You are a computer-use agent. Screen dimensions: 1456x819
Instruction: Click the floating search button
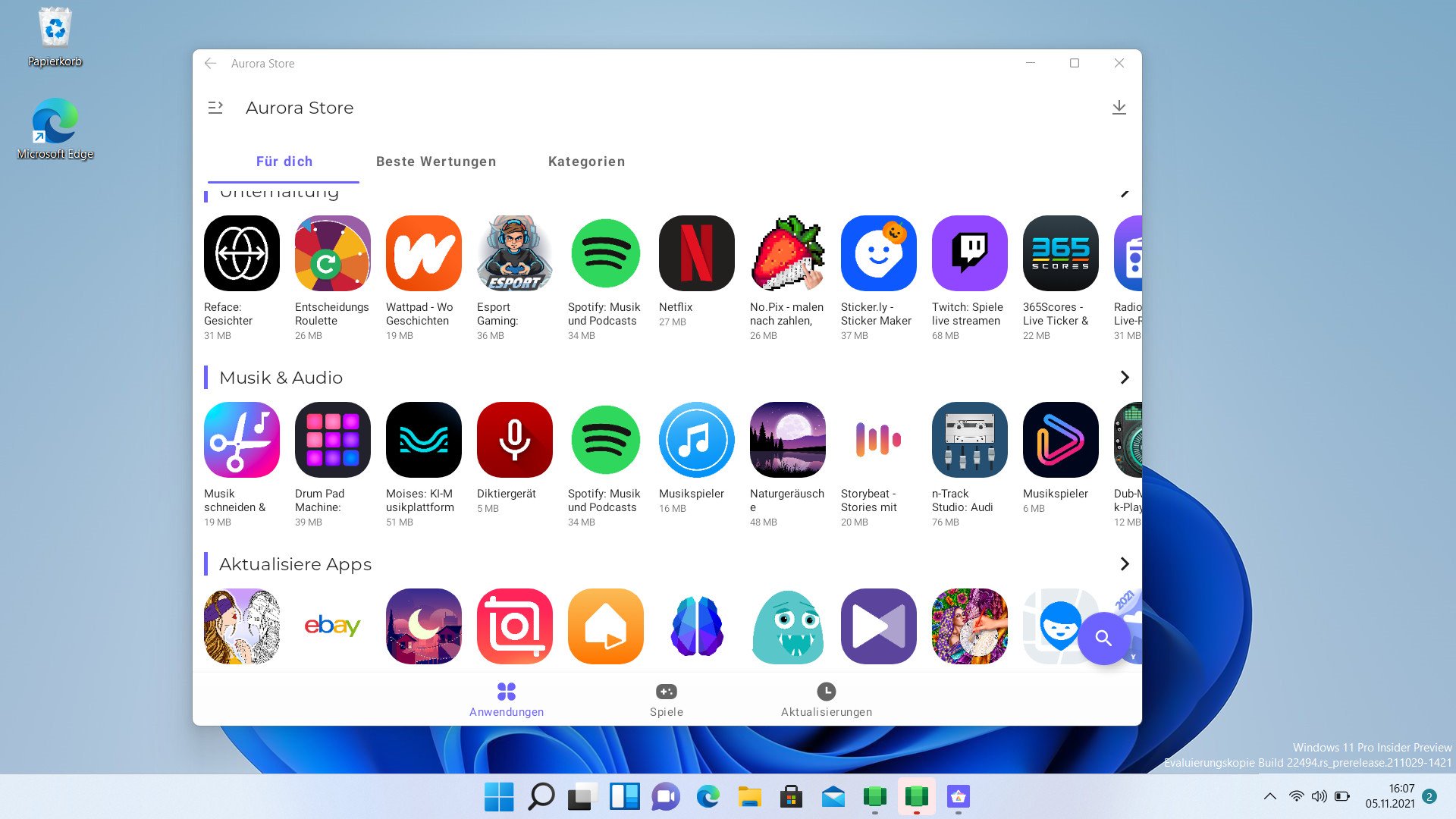pyautogui.click(x=1103, y=639)
